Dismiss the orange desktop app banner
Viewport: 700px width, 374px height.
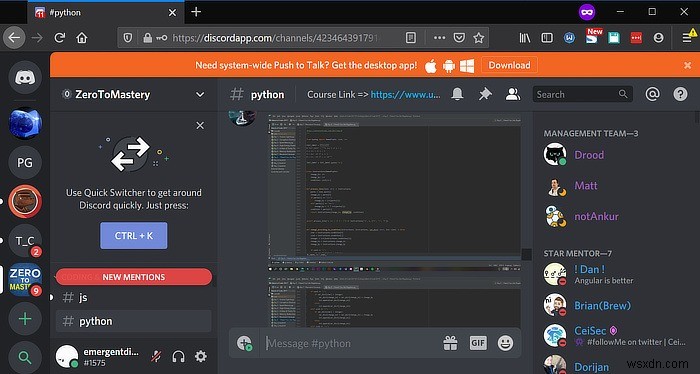(x=688, y=66)
